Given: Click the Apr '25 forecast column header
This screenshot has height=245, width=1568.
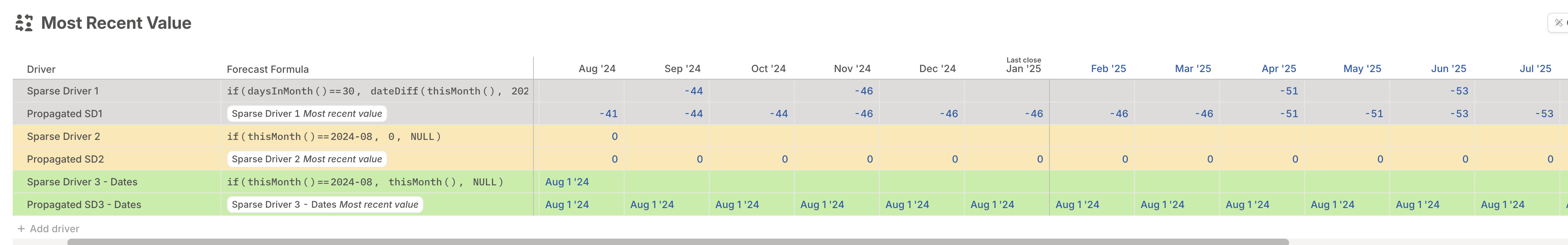Looking at the screenshot, I should pos(1278,69).
